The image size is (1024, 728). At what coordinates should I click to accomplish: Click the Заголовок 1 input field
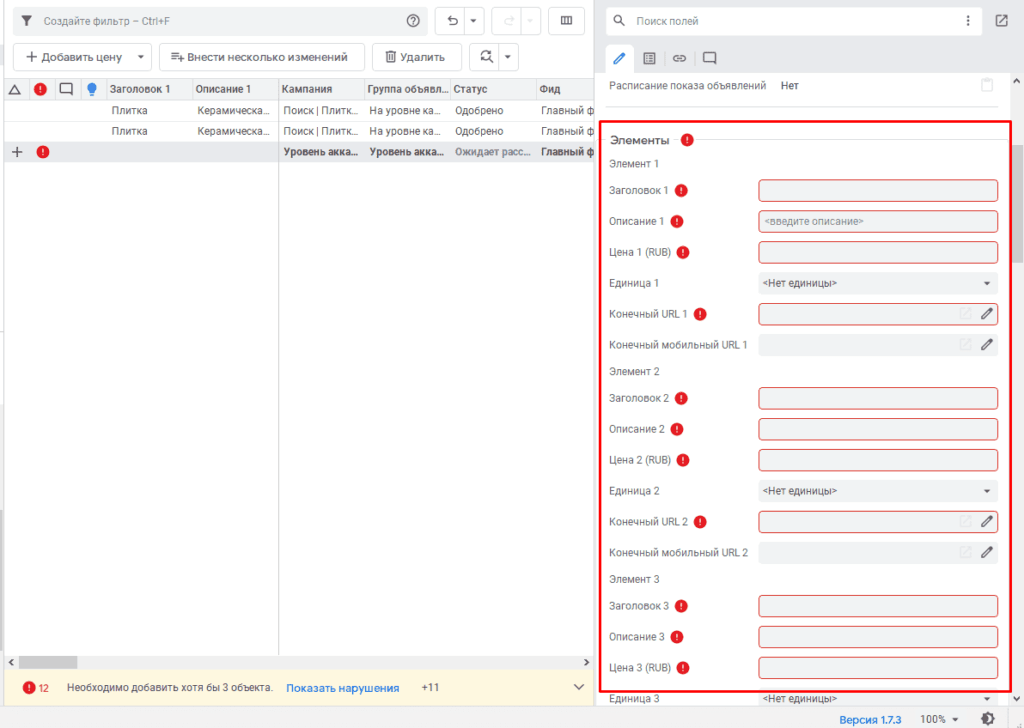click(x=878, y=191)
